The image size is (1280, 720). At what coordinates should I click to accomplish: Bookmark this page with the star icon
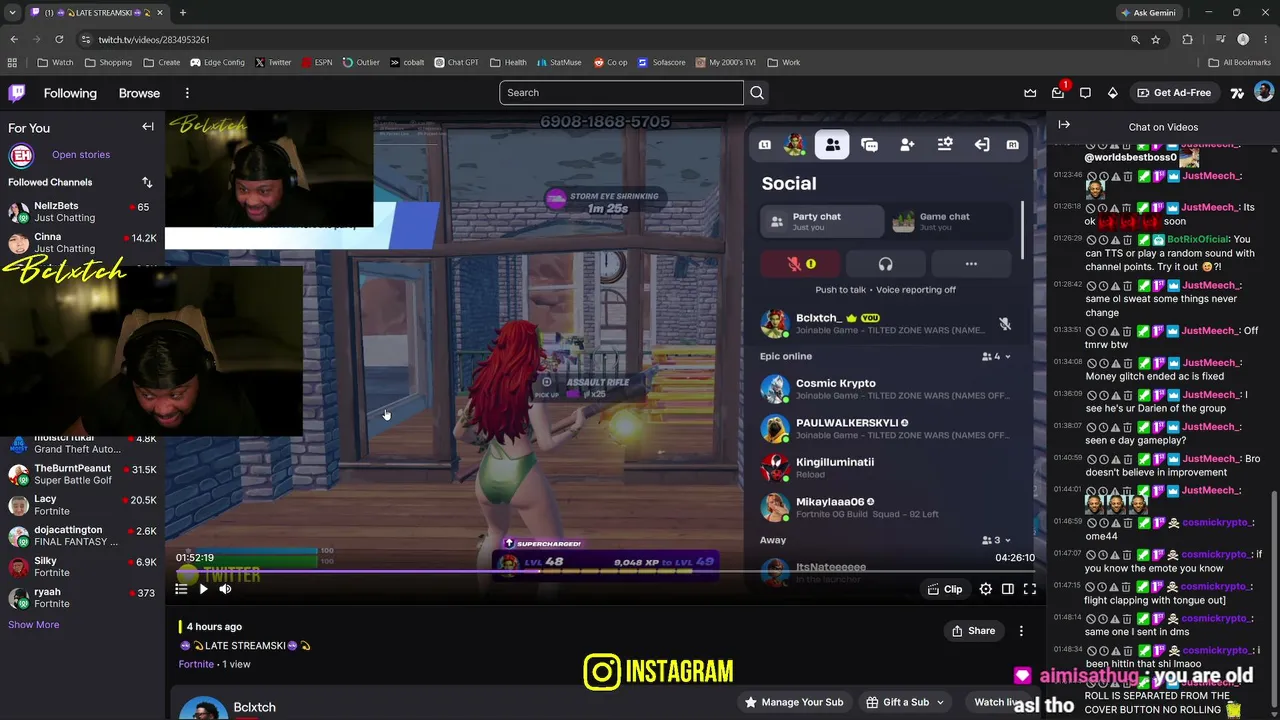1156,39
